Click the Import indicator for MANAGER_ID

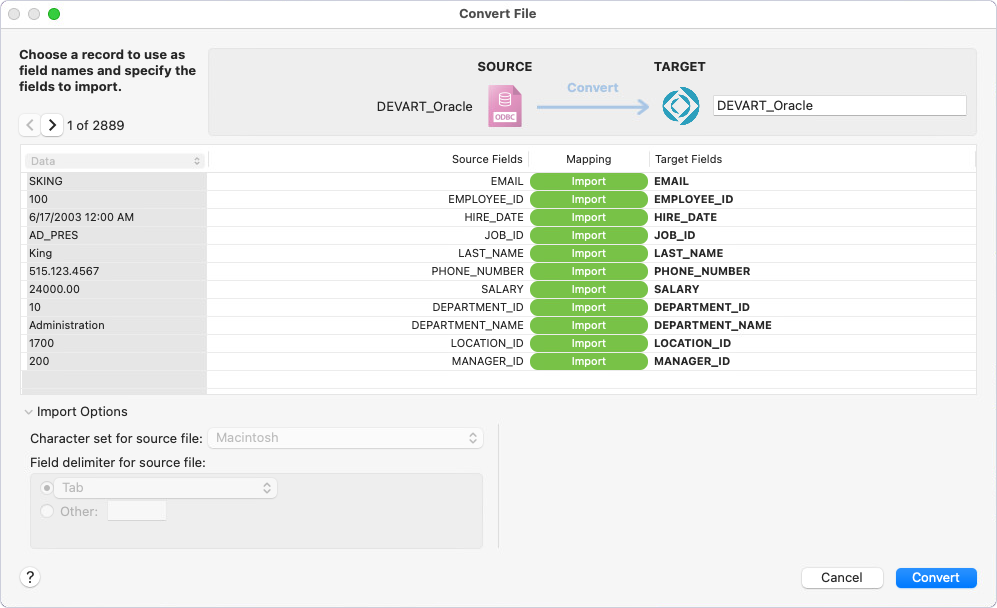588,361
